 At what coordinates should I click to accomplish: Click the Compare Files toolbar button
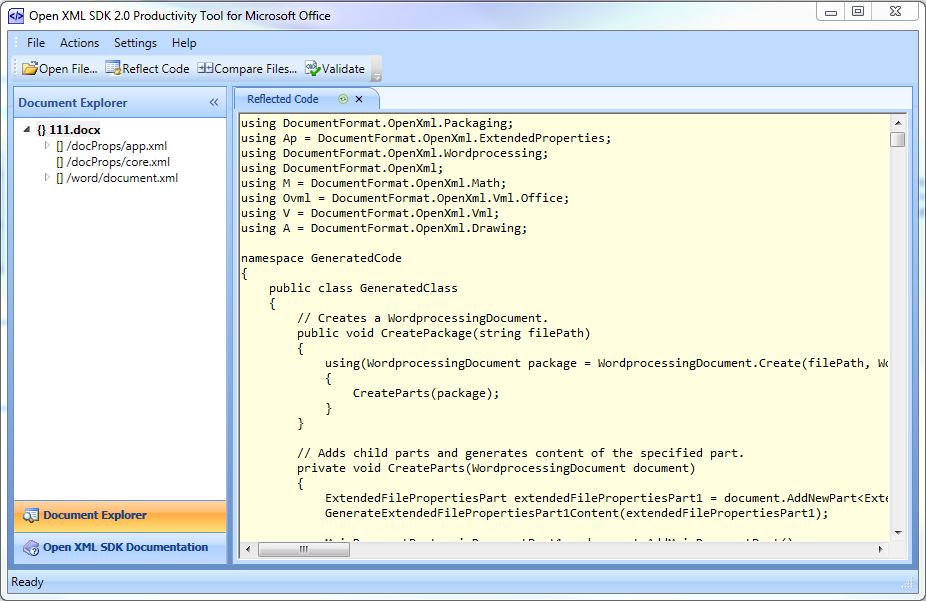coord(247,68)
